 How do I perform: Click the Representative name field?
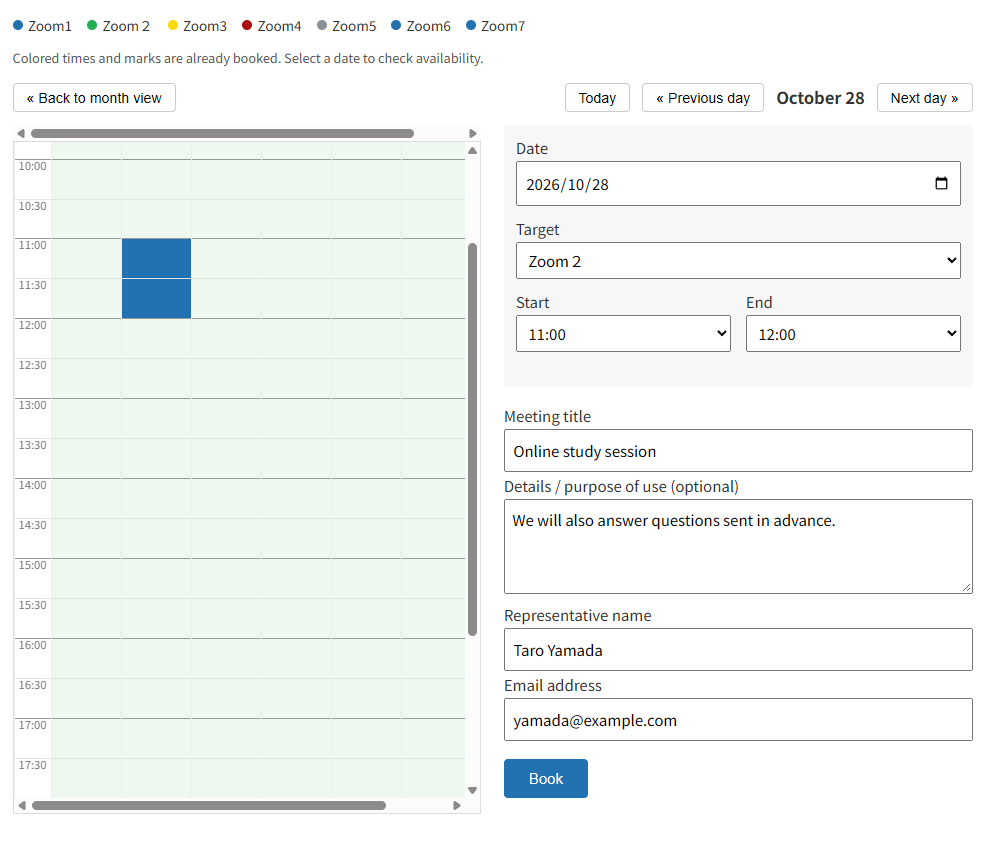point(738,650)
